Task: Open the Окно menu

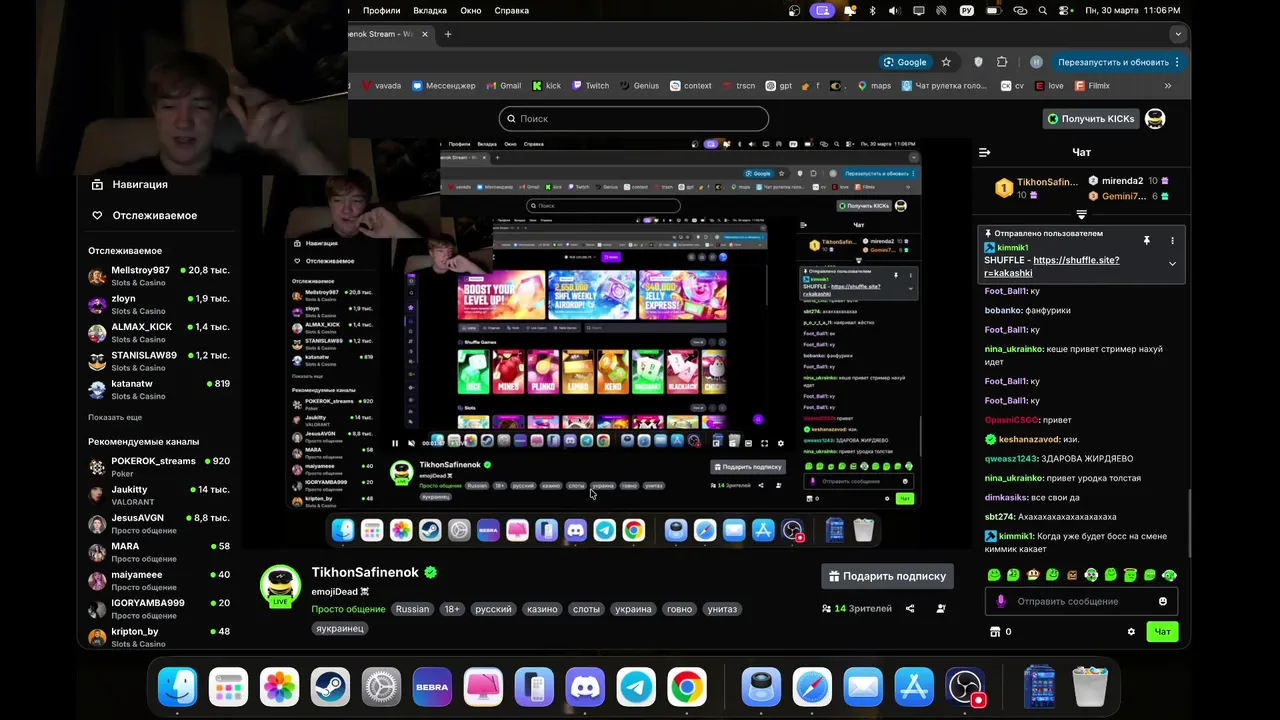Action: tap(471, 10)
